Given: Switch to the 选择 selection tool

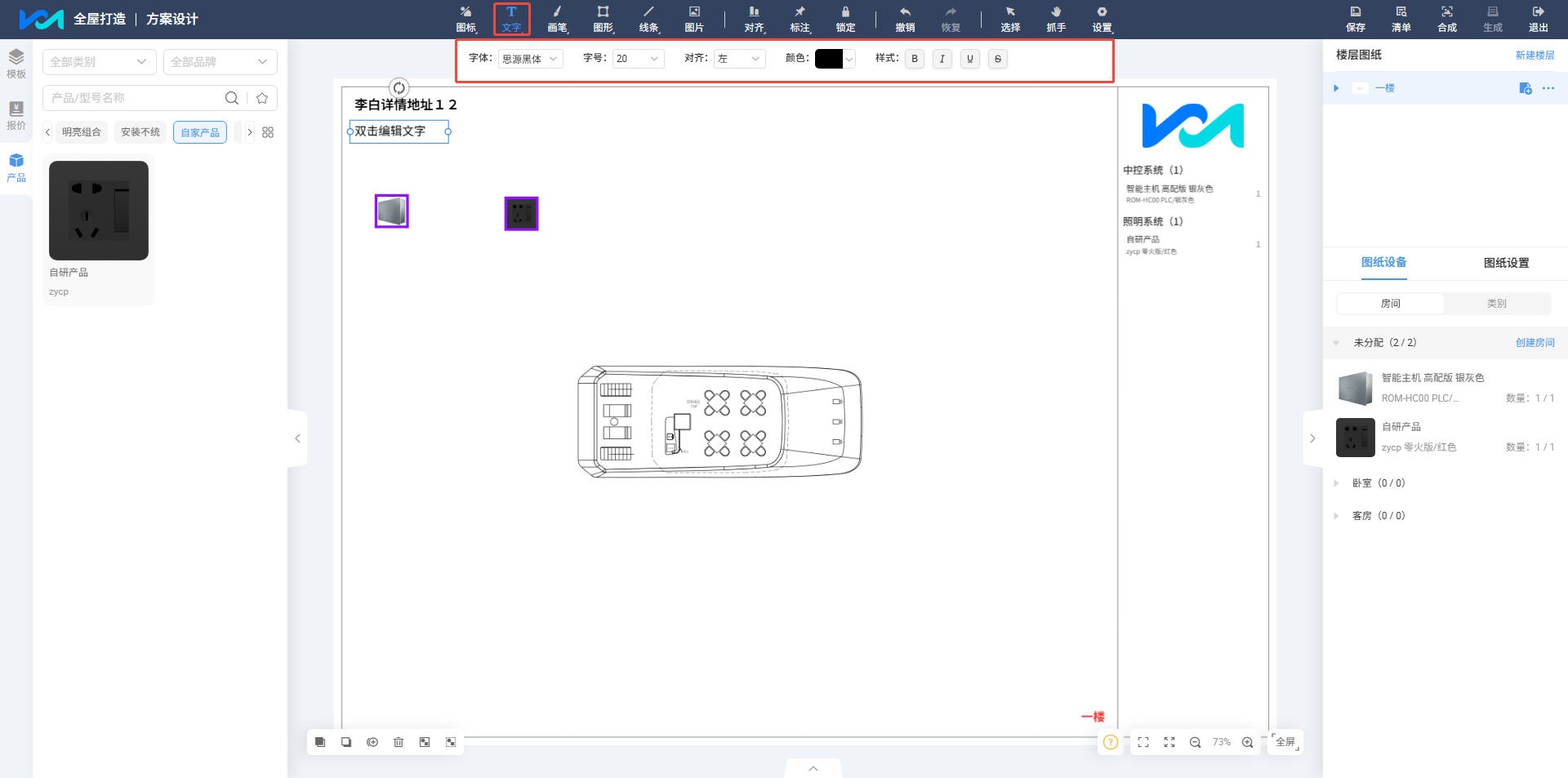Looking at the screenshot, I should click(x=1010, y=19).
